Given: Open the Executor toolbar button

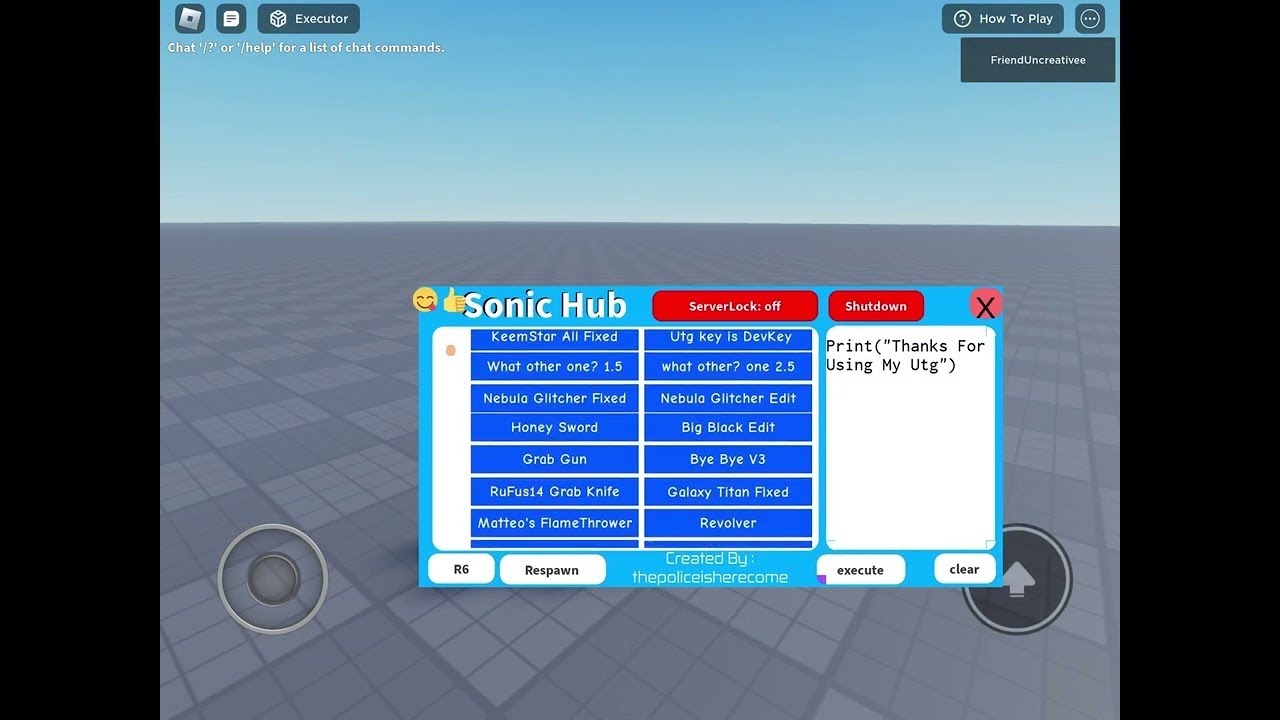Looking at the screenshot, I should coord(308,18).
